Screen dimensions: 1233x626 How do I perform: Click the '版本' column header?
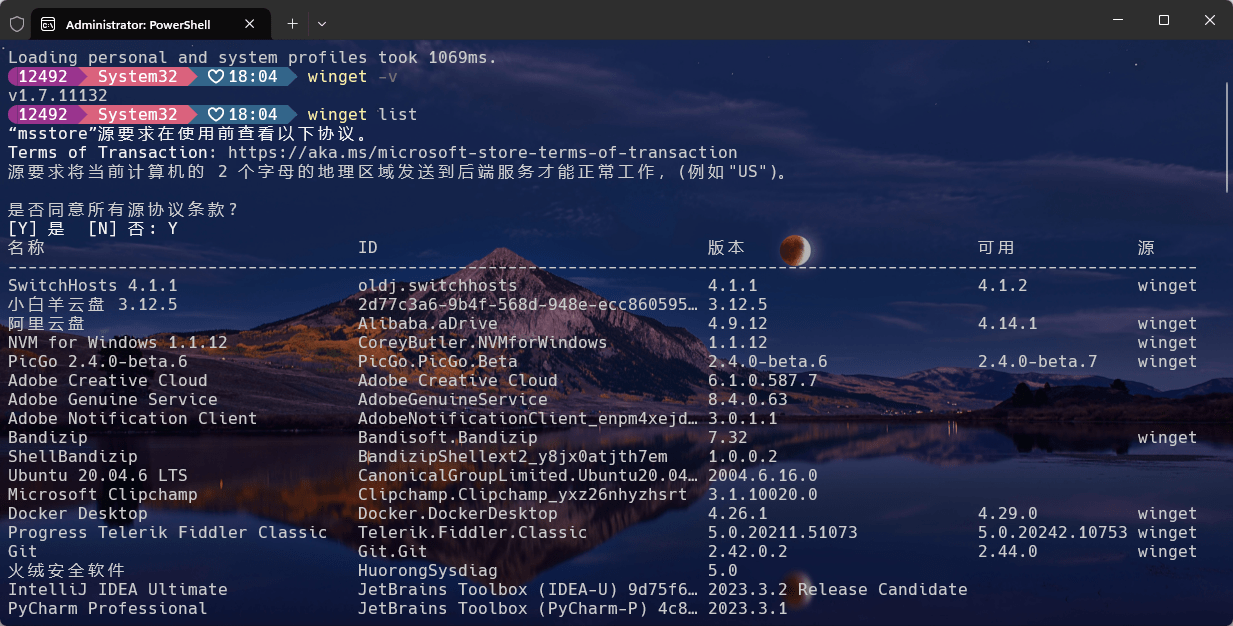pyautogui.click(x=726, y=248)
